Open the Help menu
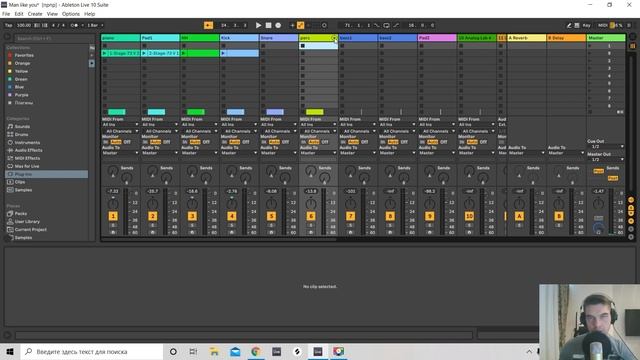This screenshot has width=640, height=360. [x=89, y=14]
